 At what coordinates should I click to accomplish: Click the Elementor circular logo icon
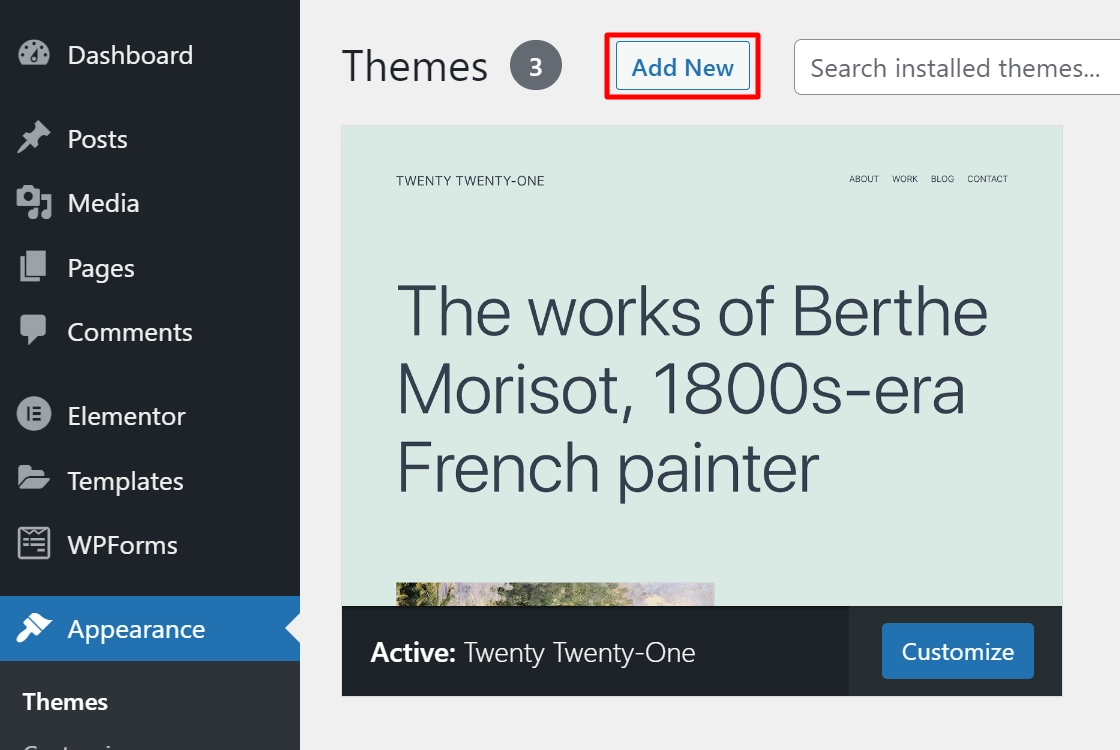[x=34, y=415]
